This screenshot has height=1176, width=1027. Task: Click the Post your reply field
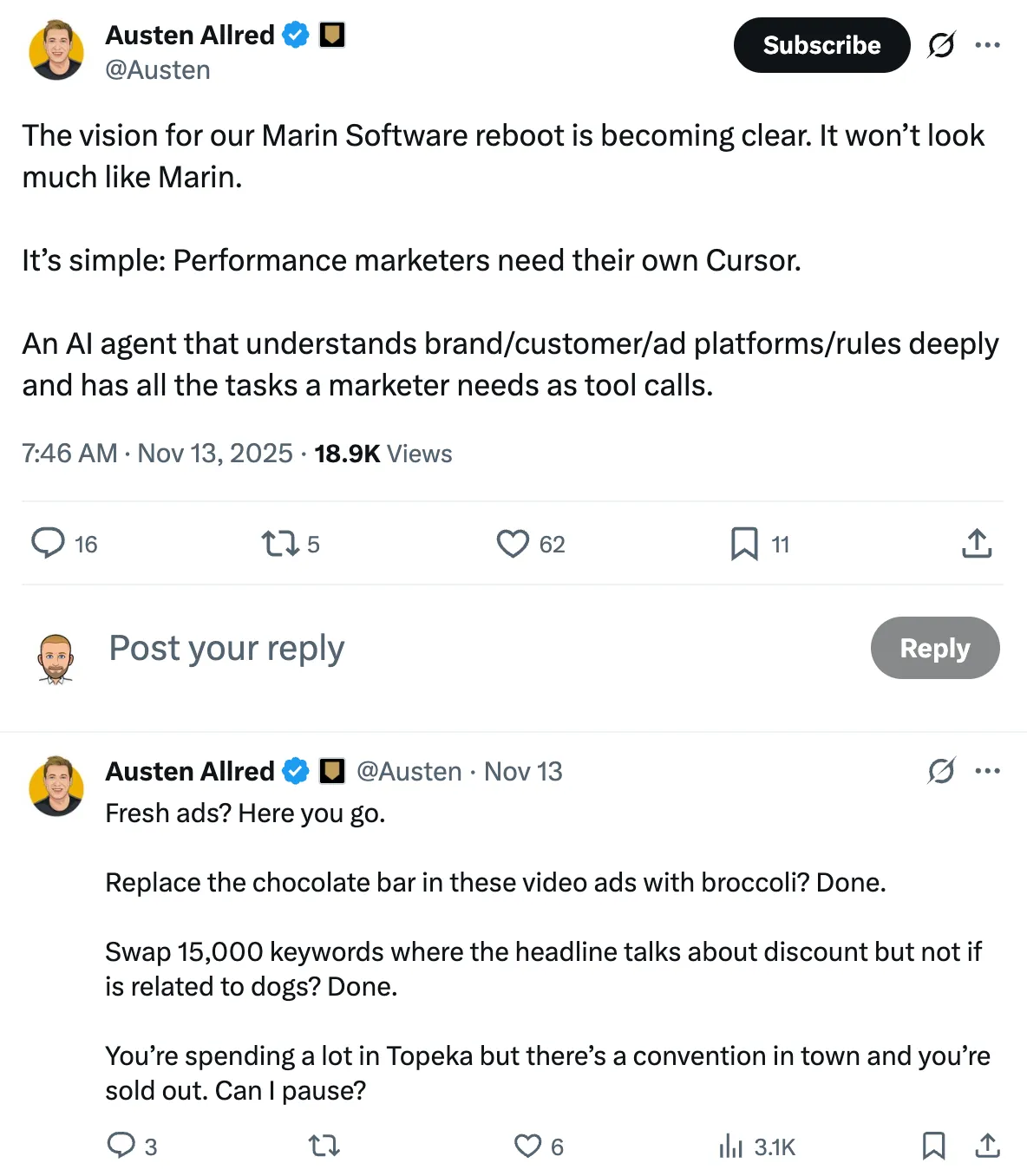[226, 648]
